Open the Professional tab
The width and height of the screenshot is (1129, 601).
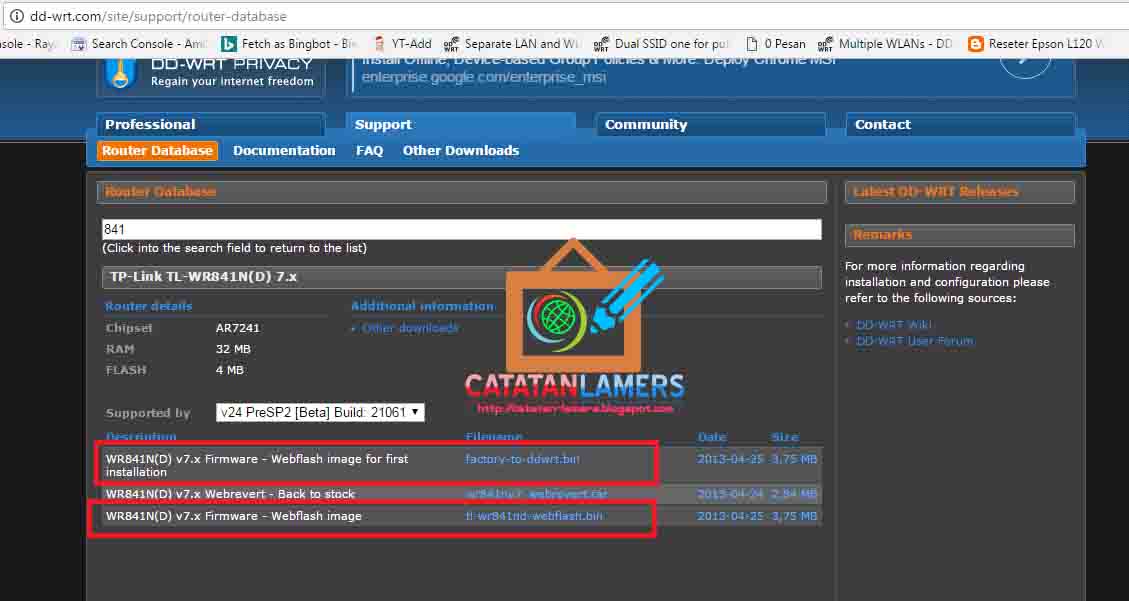[x=210, y=125]
